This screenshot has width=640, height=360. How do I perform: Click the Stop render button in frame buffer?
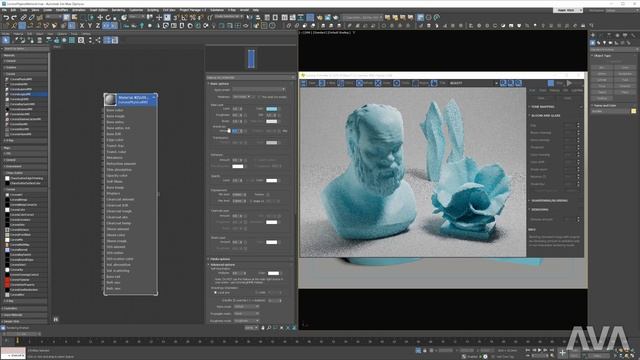point(551,83)
